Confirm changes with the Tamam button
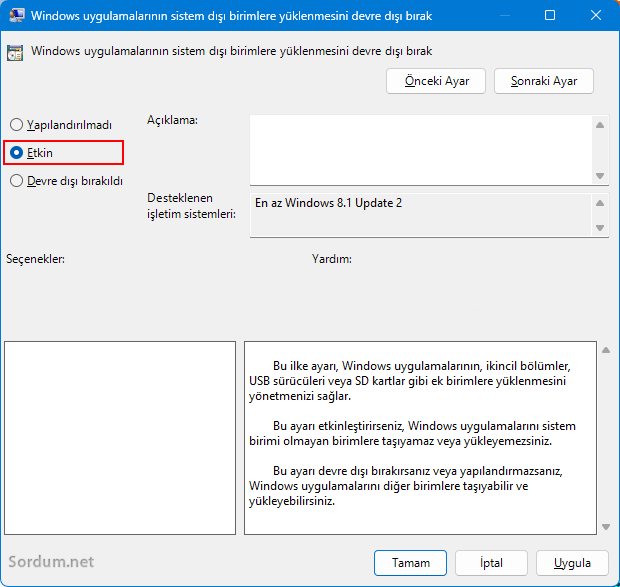 tap(410, 563)
